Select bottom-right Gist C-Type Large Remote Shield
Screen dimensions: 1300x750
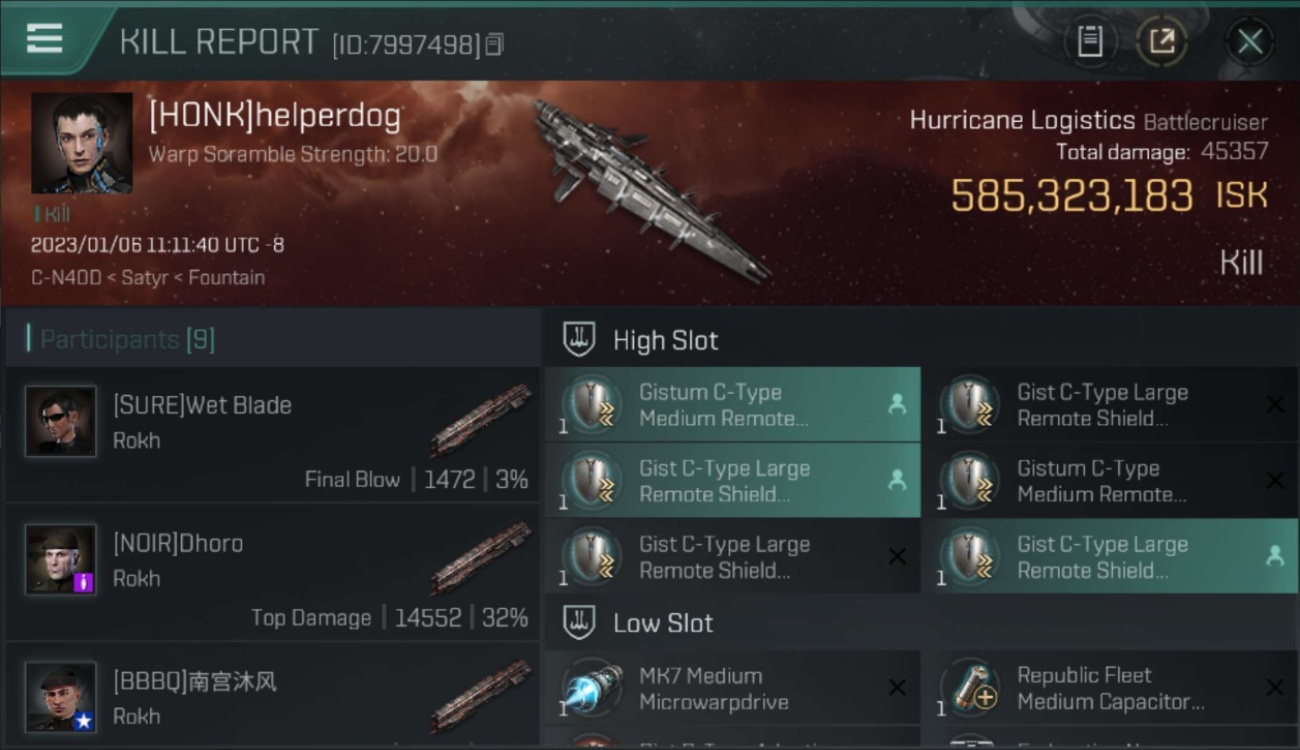click(x=1110, y=556)
